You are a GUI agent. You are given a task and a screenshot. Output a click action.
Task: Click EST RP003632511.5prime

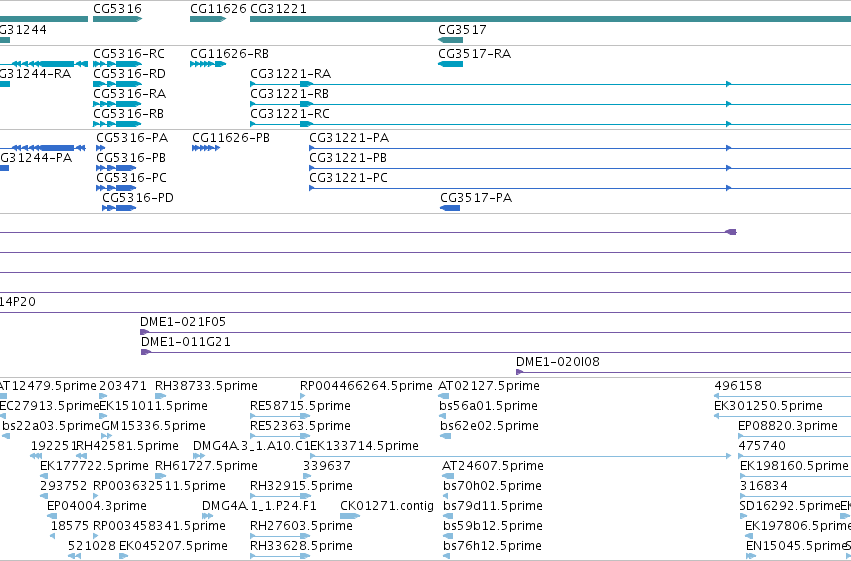coord(160,486)
